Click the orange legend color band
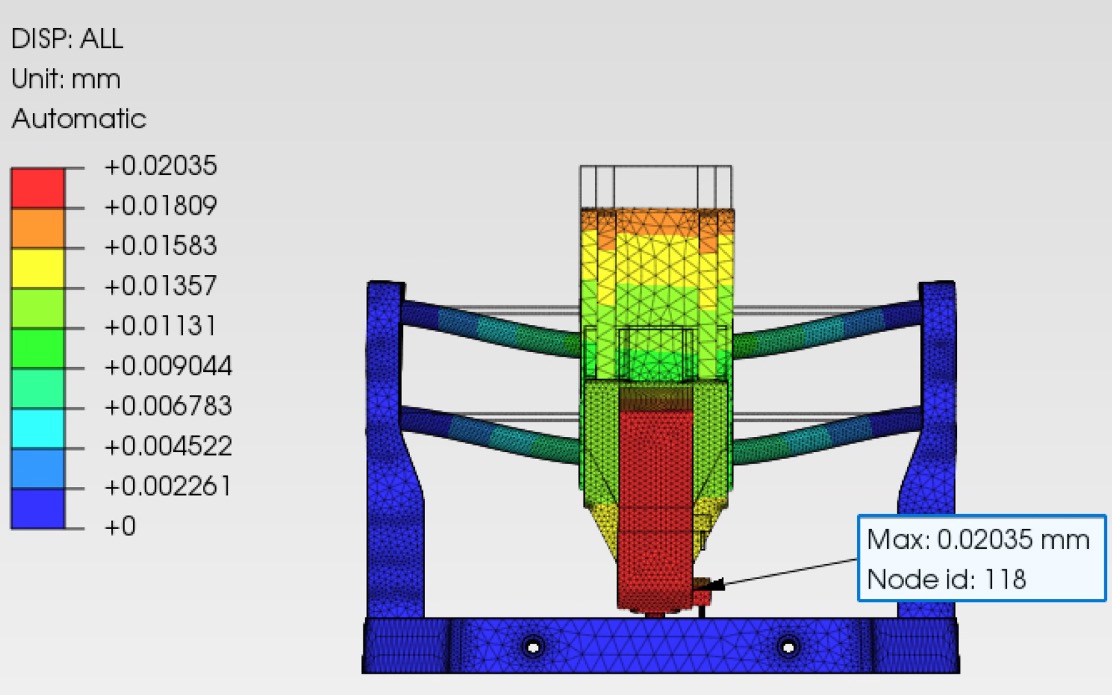Screen dimensions: 1112x695 point(38,228)
